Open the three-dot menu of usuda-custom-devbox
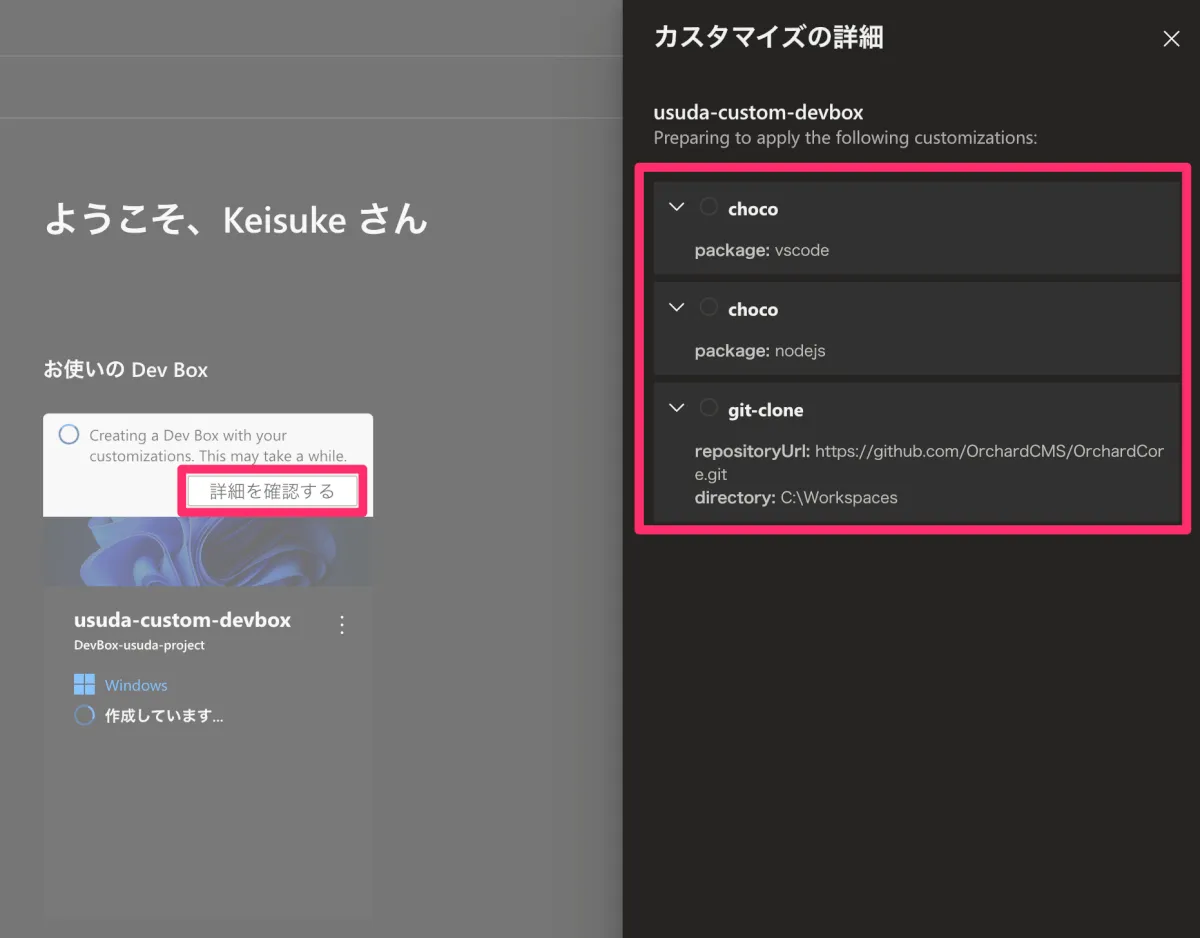1200x938 pixels. click(342, 625)
